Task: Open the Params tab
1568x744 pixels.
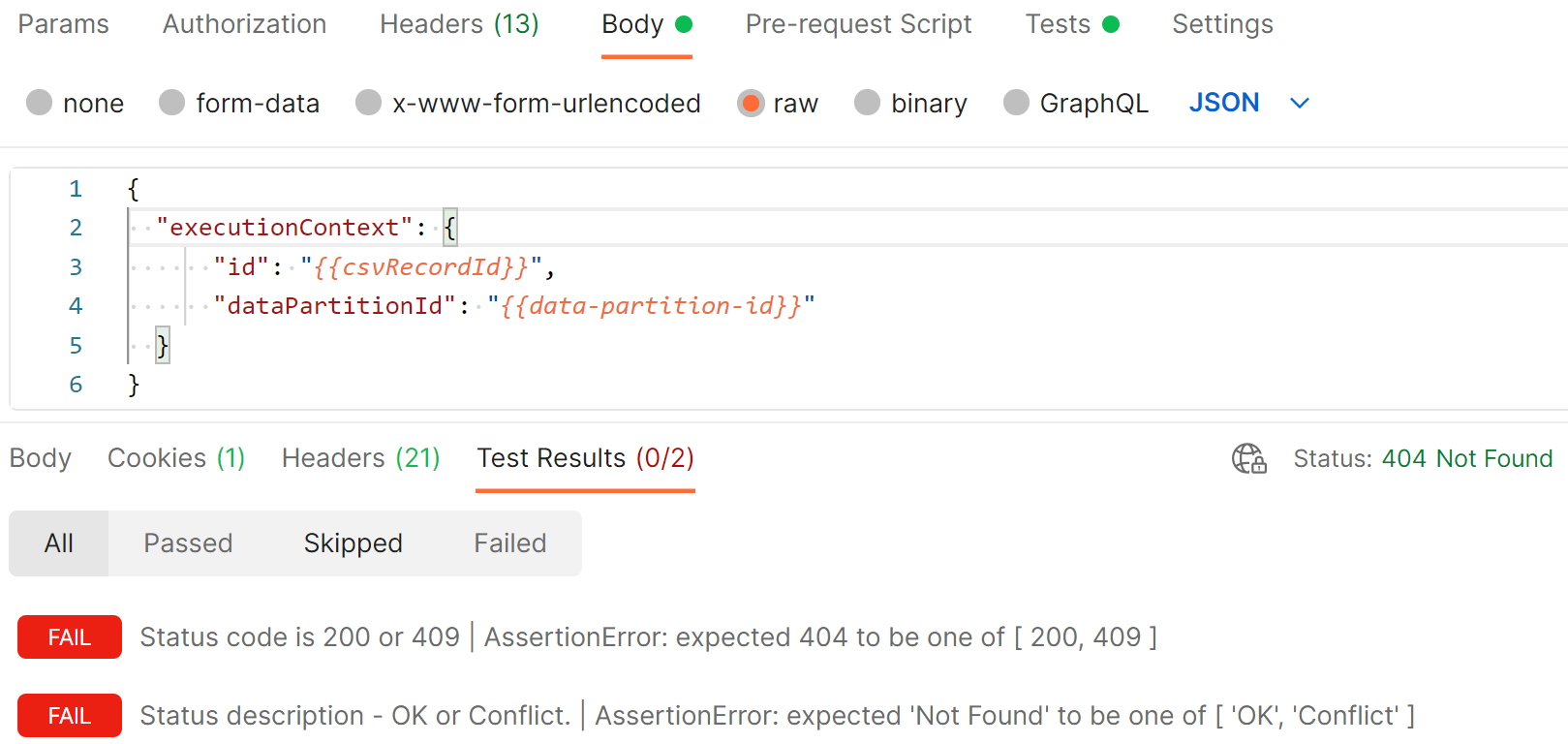Action: 64,24
